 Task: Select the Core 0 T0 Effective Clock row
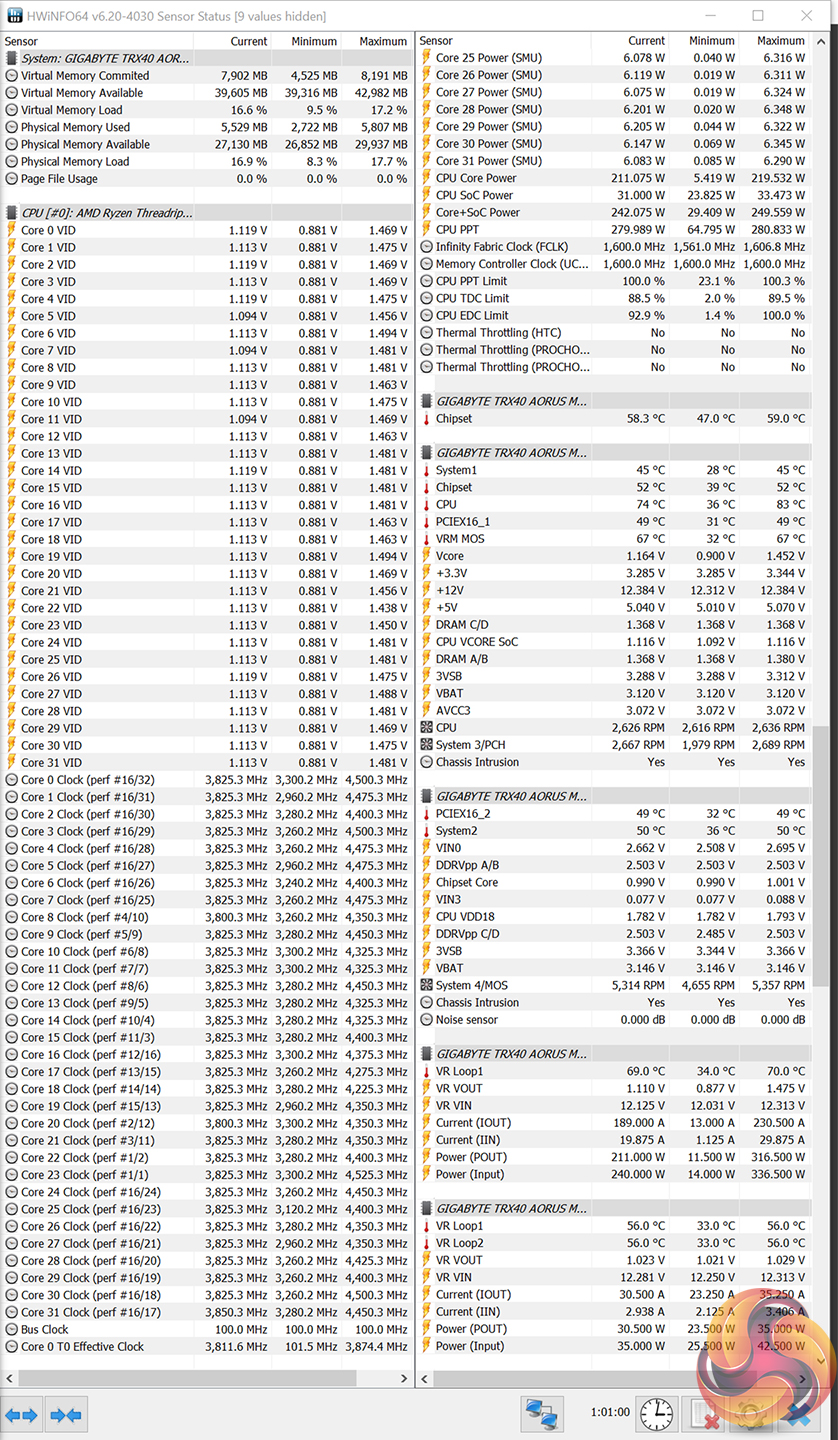pos(207,1347)
